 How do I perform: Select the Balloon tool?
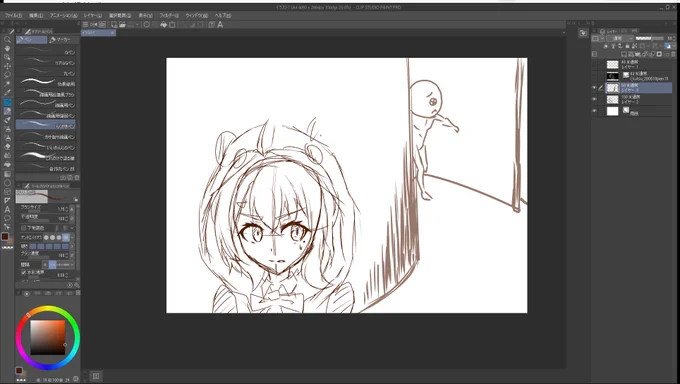pyautogui.click(x=7, y=218)
